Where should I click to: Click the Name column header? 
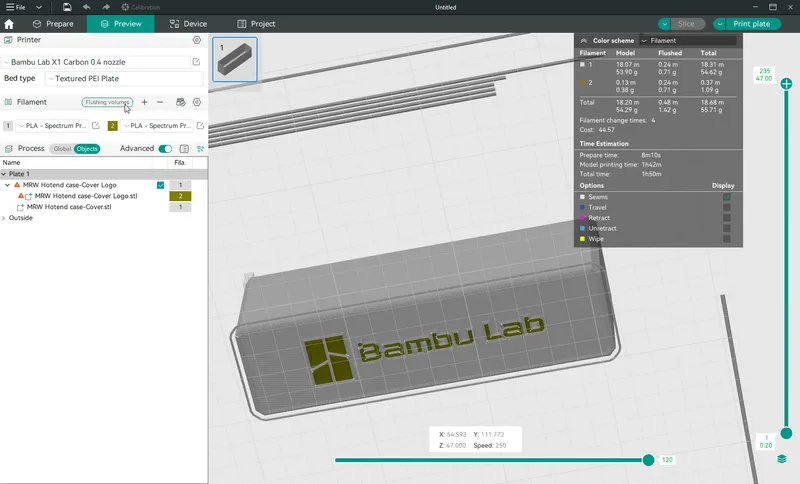click(x=11, y=163)
